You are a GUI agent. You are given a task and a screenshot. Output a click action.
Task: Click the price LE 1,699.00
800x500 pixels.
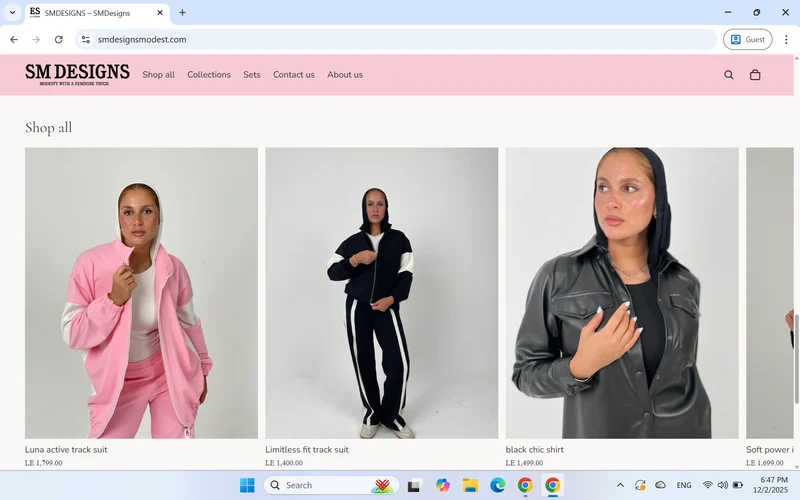point(764,463)
